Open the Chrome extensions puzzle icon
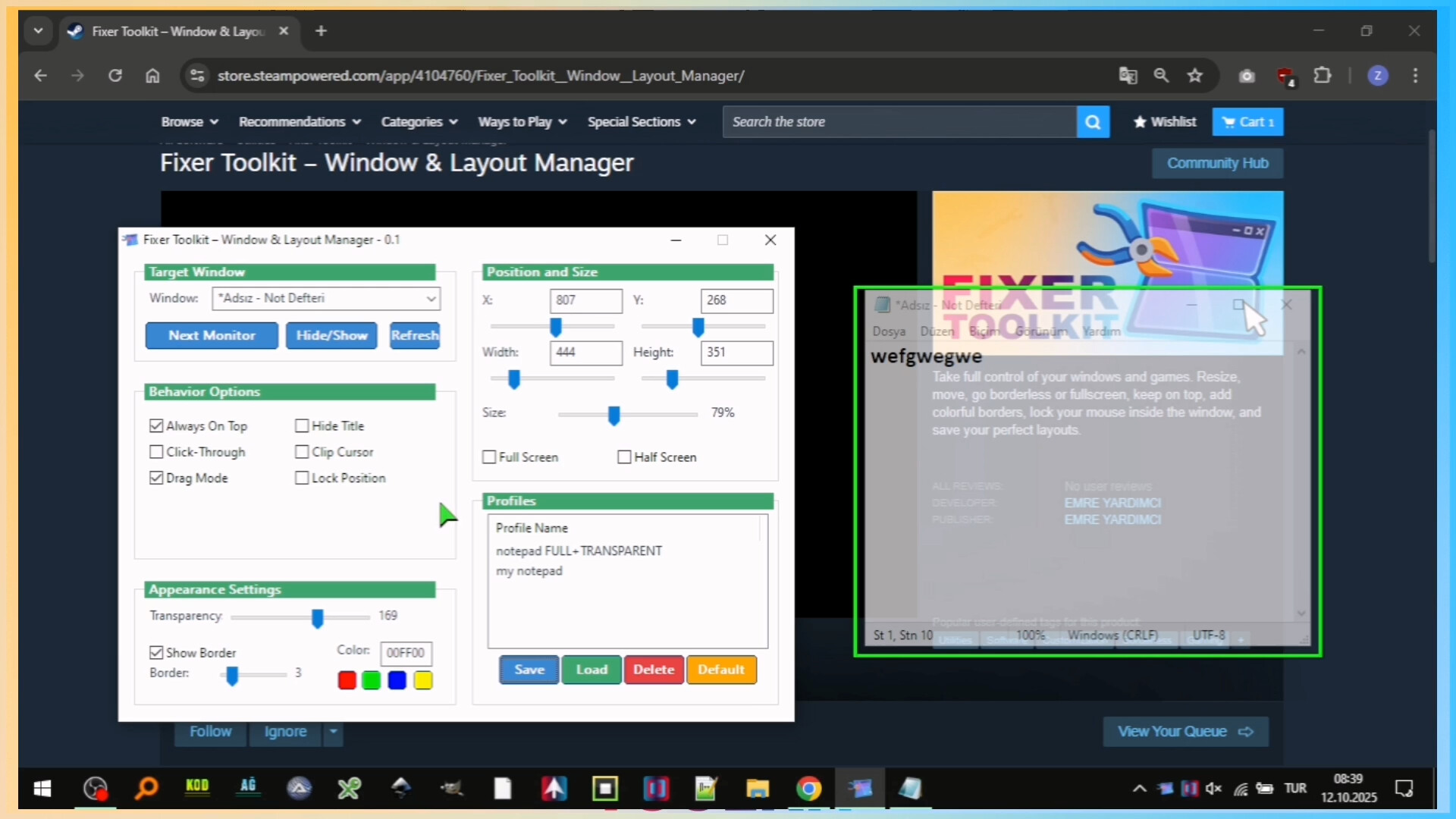 coord(1323,76)
